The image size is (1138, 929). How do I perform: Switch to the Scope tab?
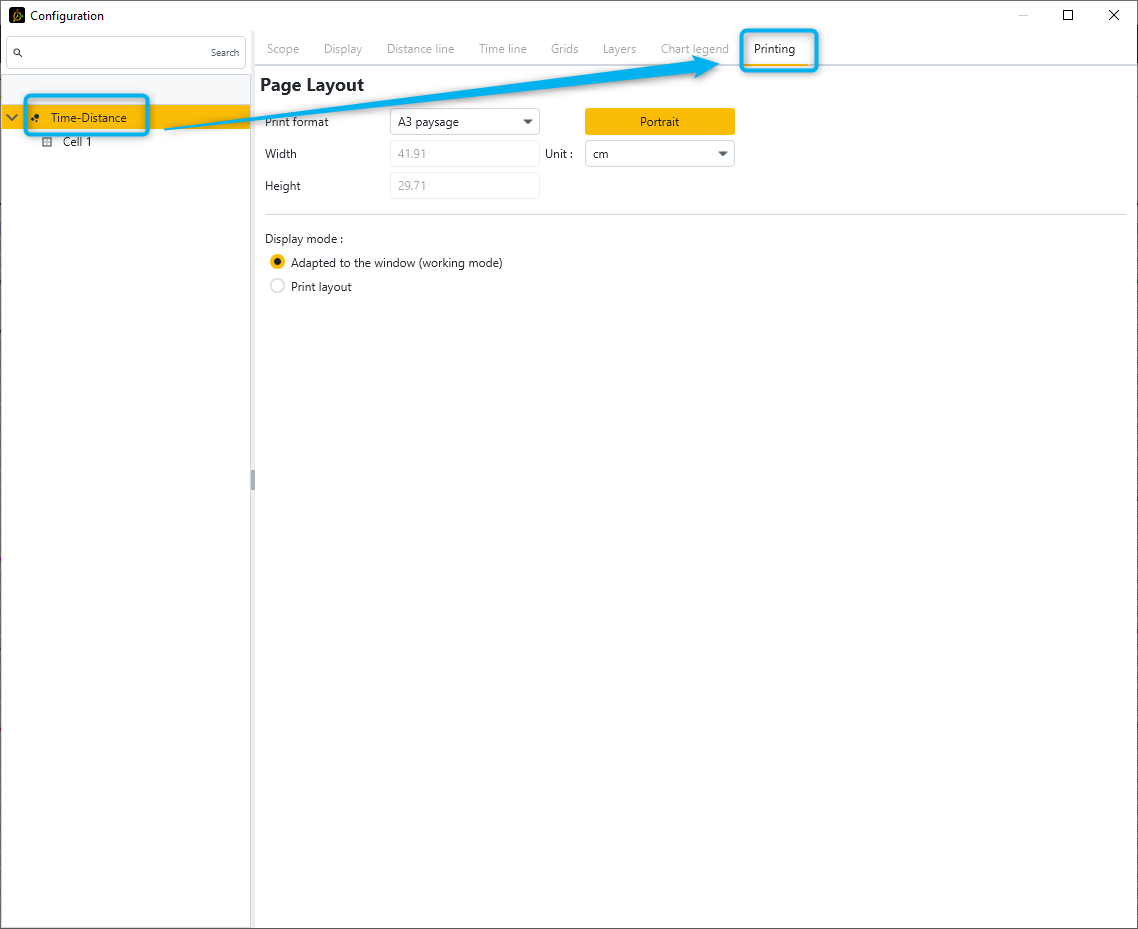pyautogui.click(x=283, y=49)
